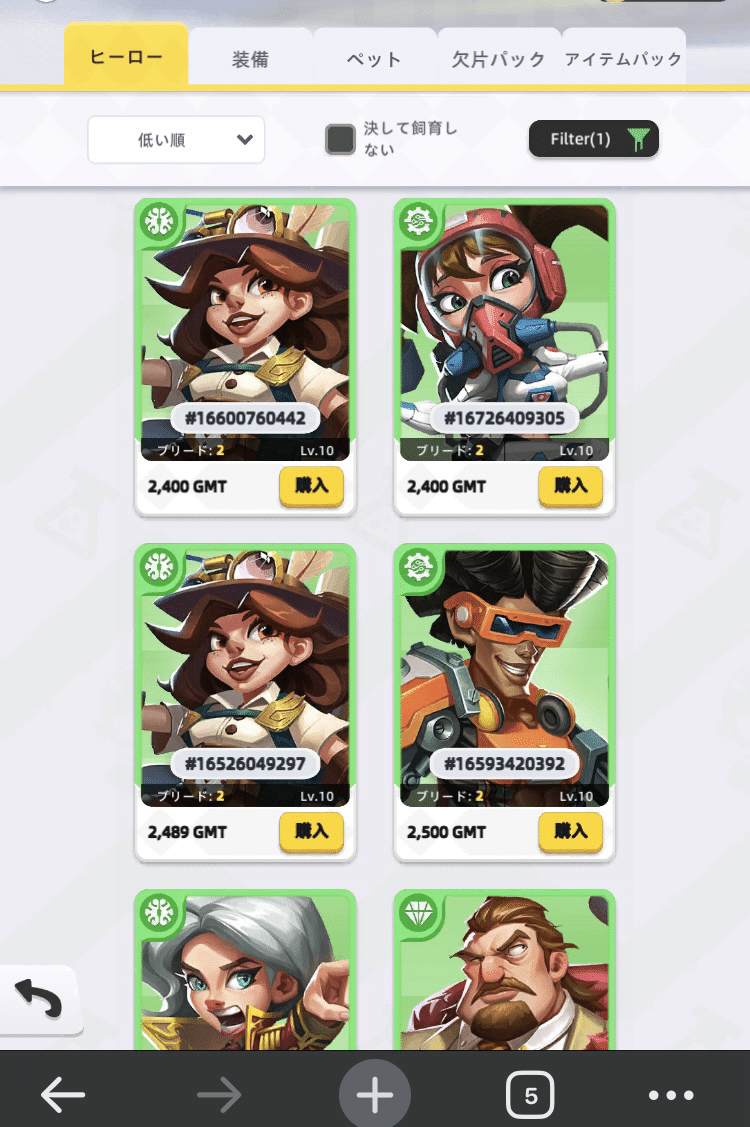The width and height of the screenshot is (750, 1127).
Task: Click diamond class icon on bearded hero
Action: pyautogui.click(x=419, y=913)
